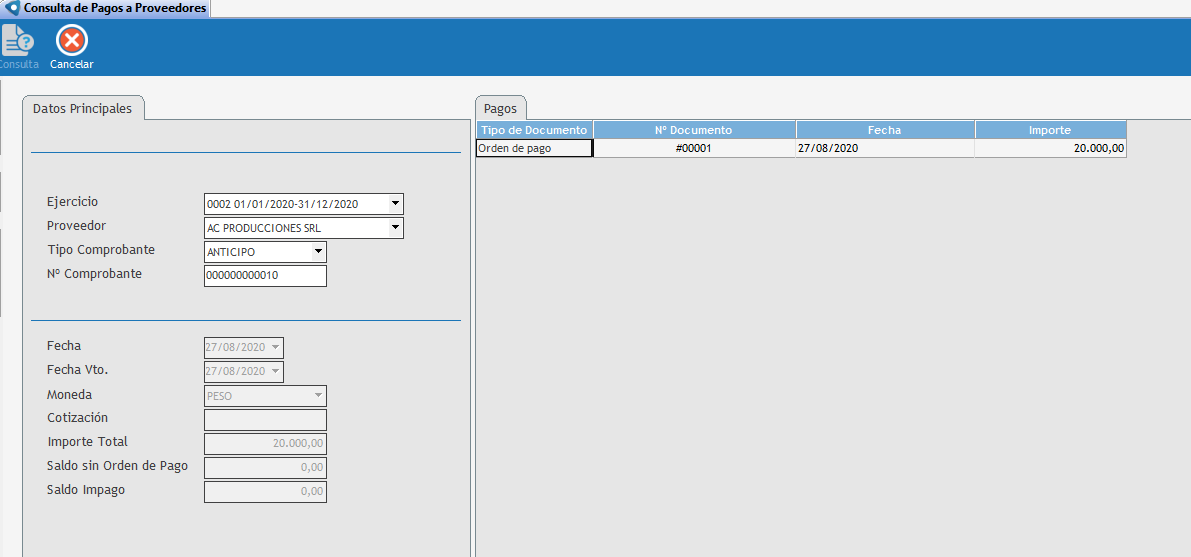Click the Importe column header
1191x557 pixels.
(x=1050, y=130)
